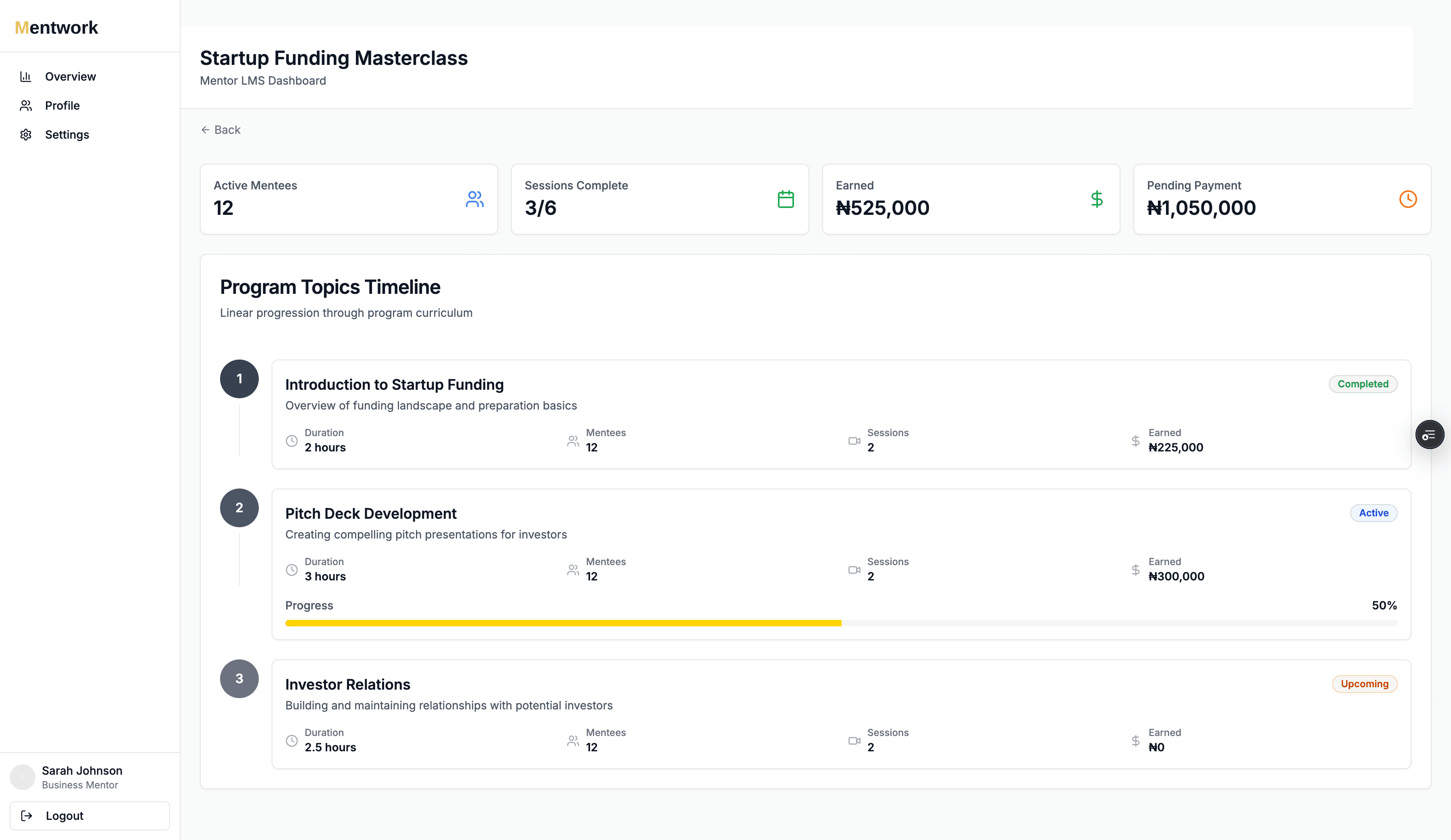Toggle the Upcoming badge on Investor Relations

click(1365, 684)
